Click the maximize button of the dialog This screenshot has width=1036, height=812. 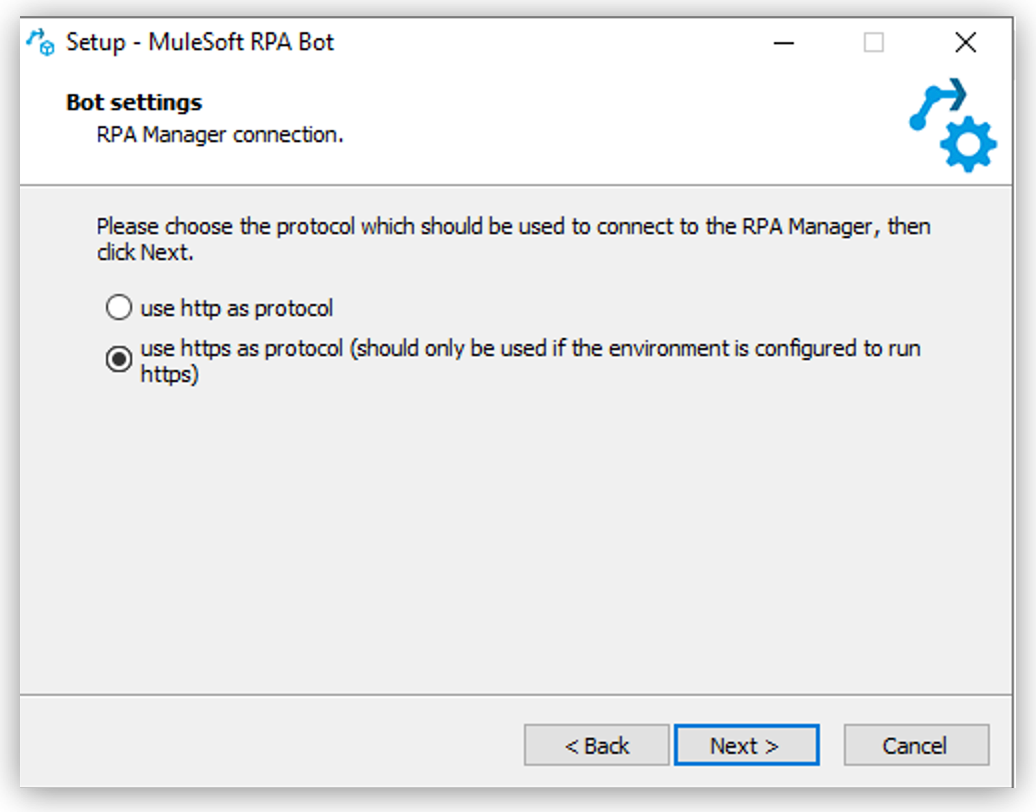[874, 42]
